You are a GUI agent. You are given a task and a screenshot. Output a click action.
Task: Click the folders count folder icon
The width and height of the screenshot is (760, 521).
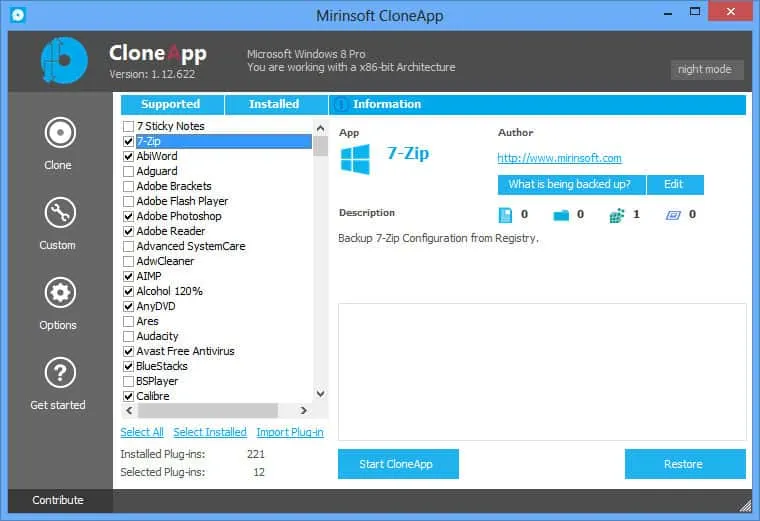561,215
